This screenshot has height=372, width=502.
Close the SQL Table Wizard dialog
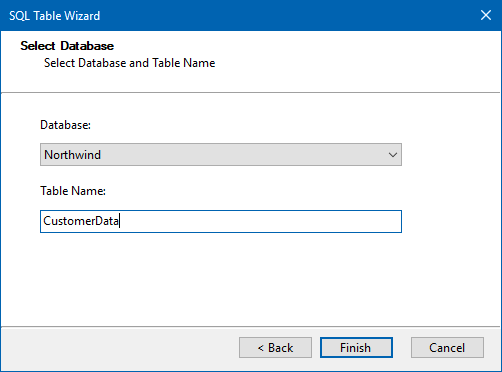(x=486, y=15)
